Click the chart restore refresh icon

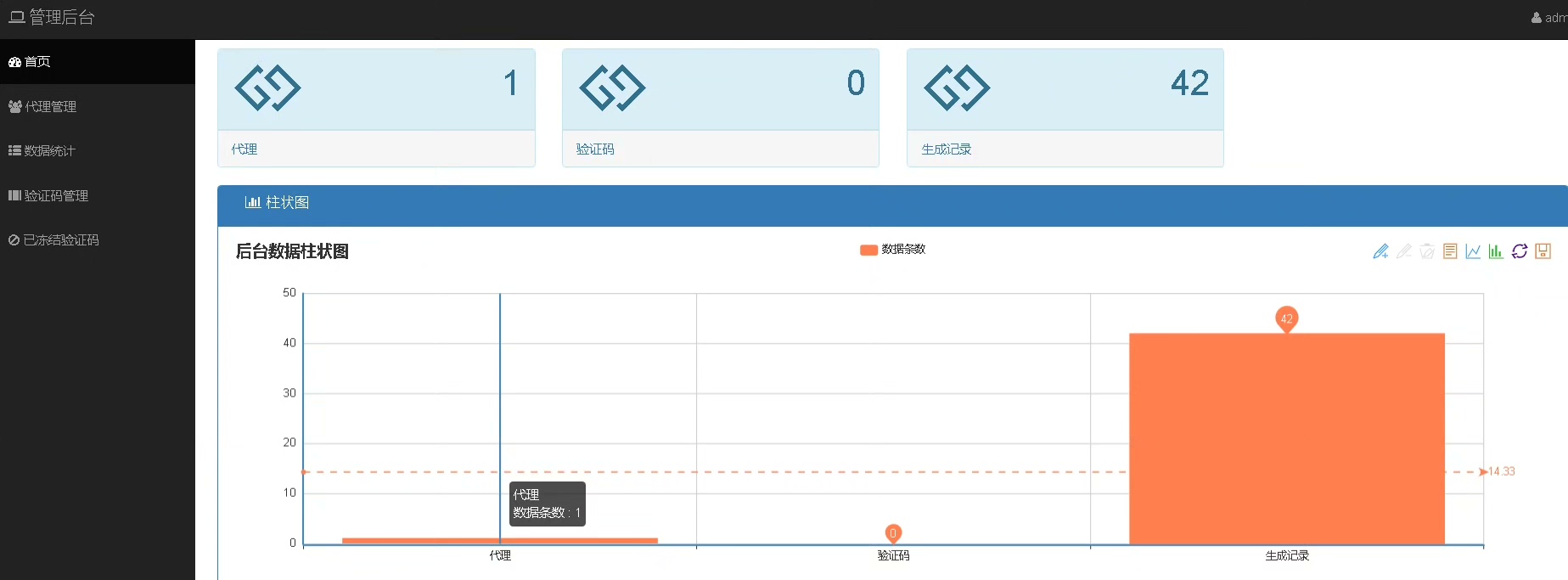[x=1520, y=251]
